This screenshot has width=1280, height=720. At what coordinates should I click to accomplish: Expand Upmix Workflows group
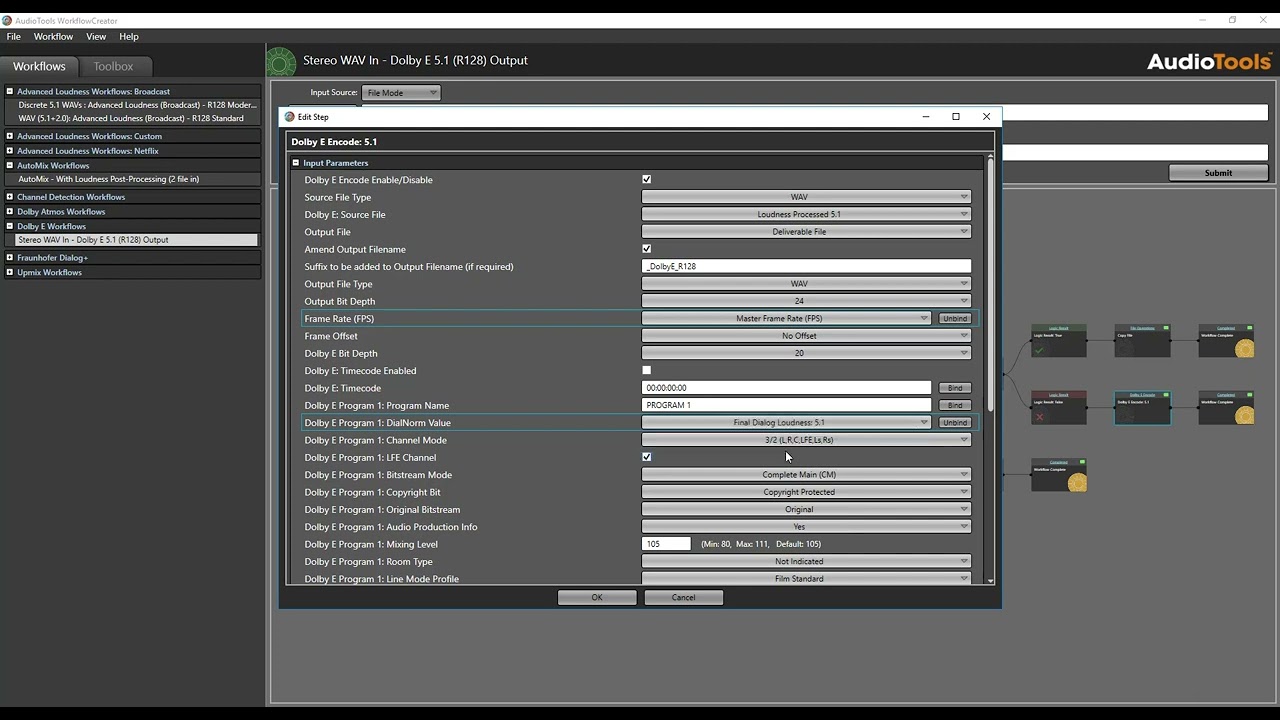10,272
